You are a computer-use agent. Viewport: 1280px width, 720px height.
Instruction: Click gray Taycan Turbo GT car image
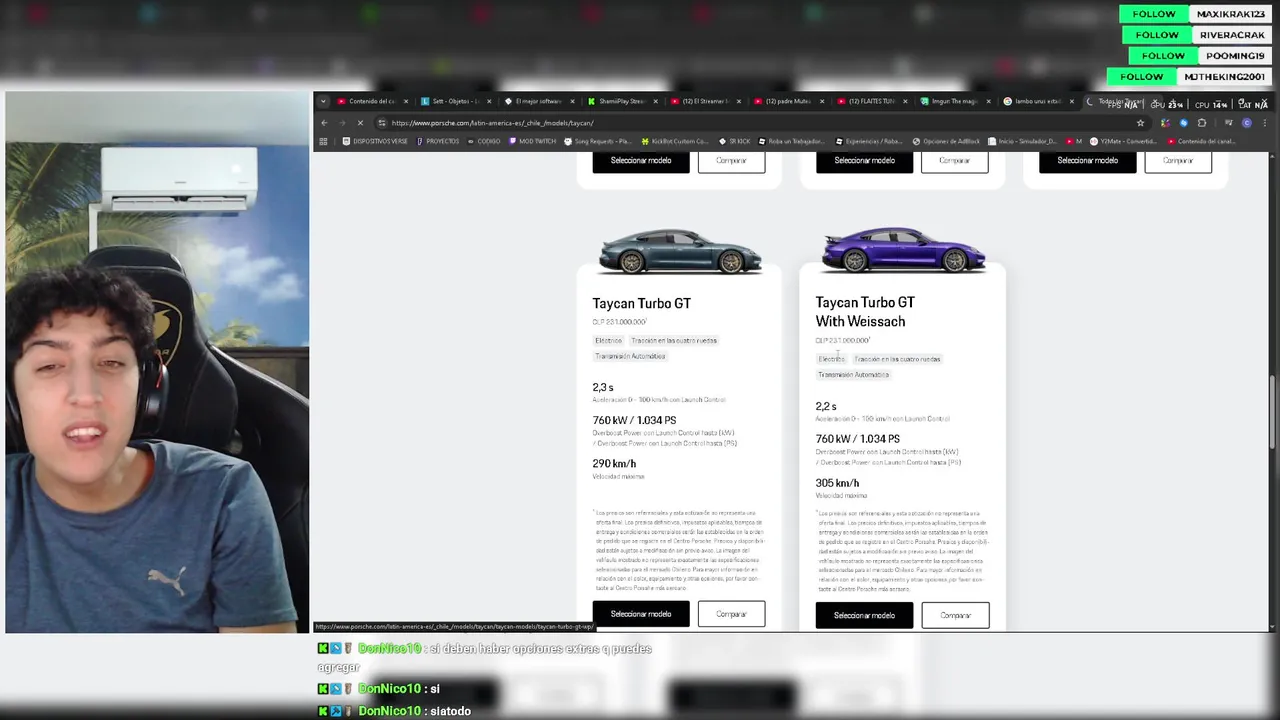click(678, 251)
